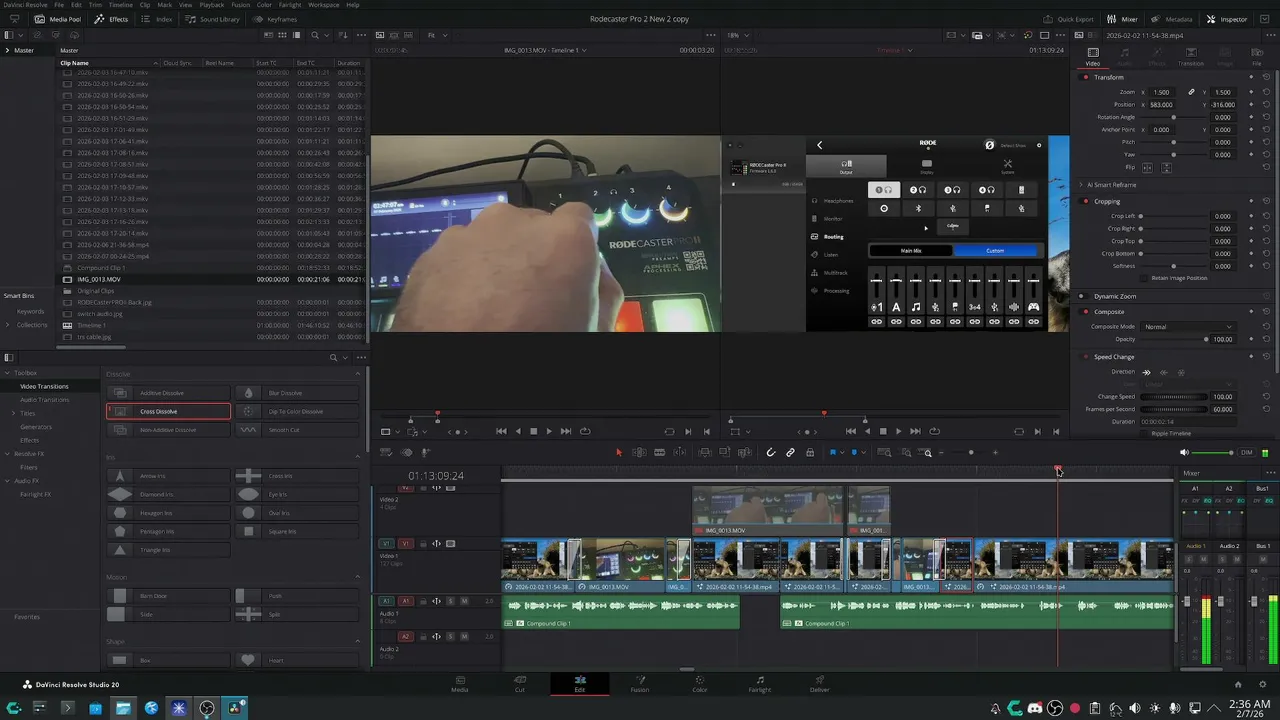The width and height of the screenshot is (1280, 720).
Task: Check the Retain Image Position box
Action: (x=1146, y=278)
